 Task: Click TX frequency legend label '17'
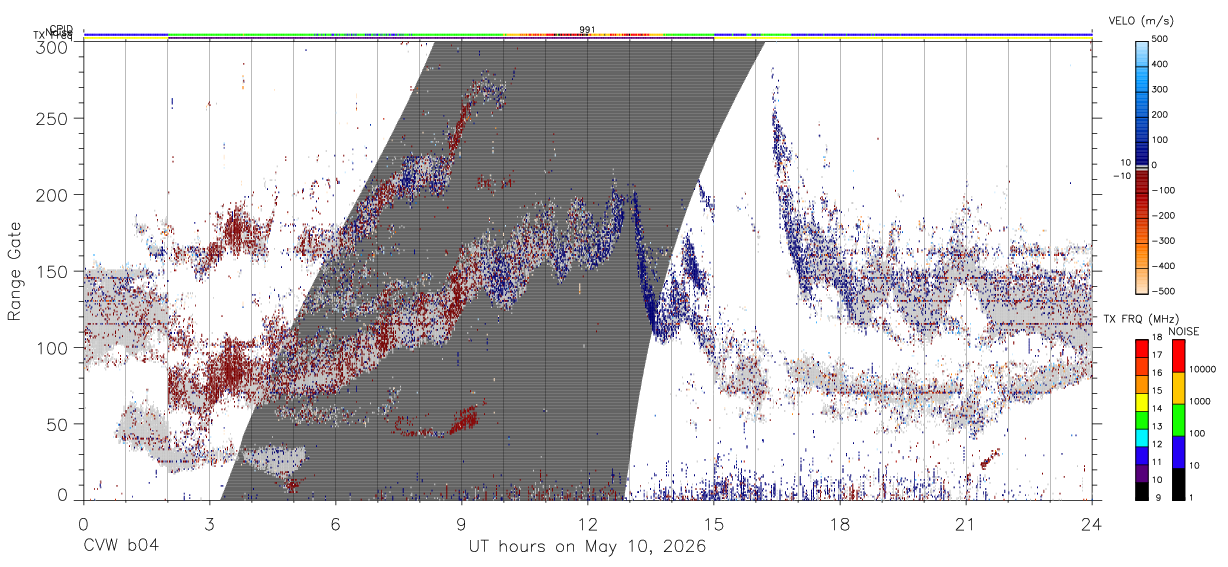(x=1156, y=355)
